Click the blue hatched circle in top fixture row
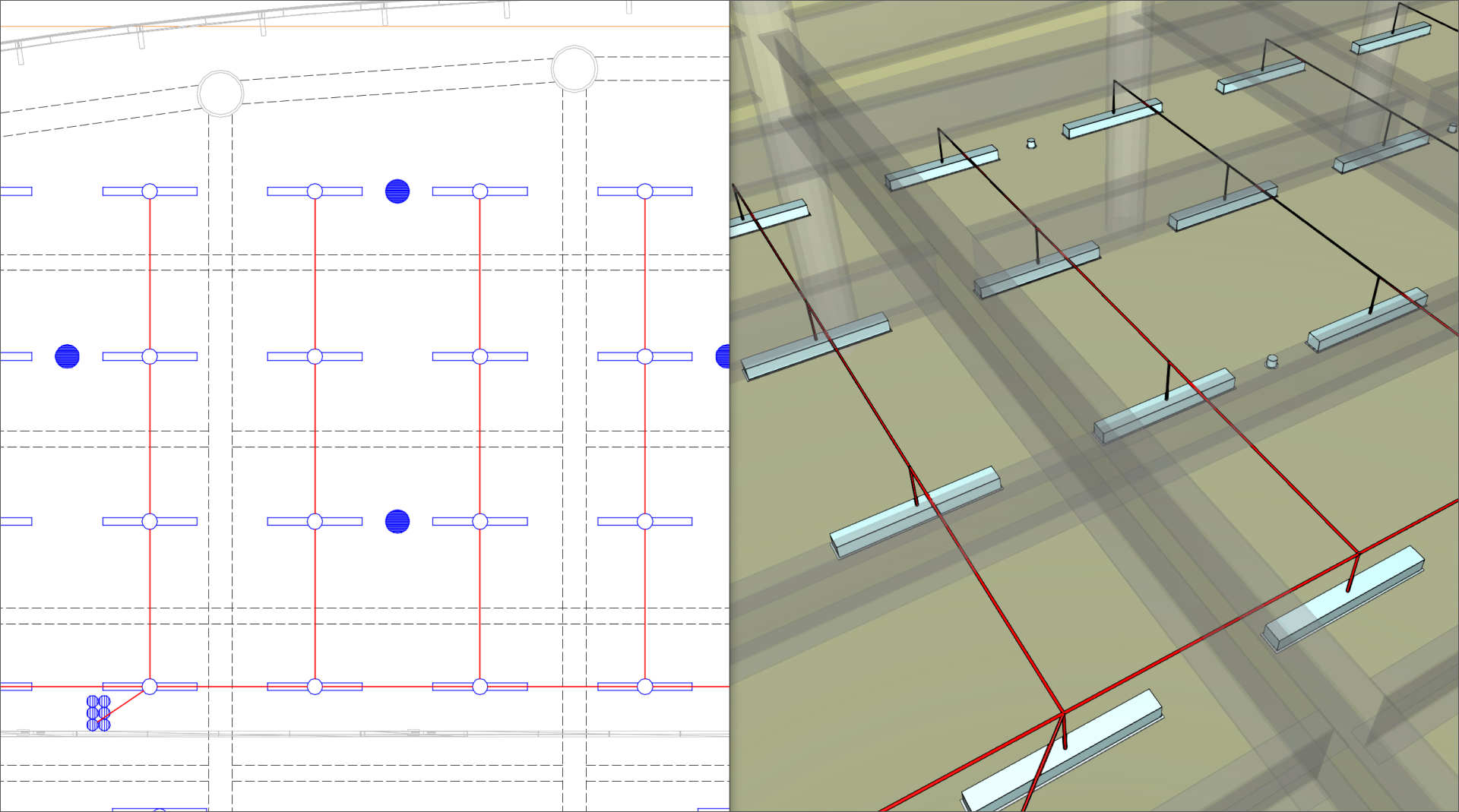This screenshot has width=1459, height=812. pyautogui.click(x=397, y=191)
